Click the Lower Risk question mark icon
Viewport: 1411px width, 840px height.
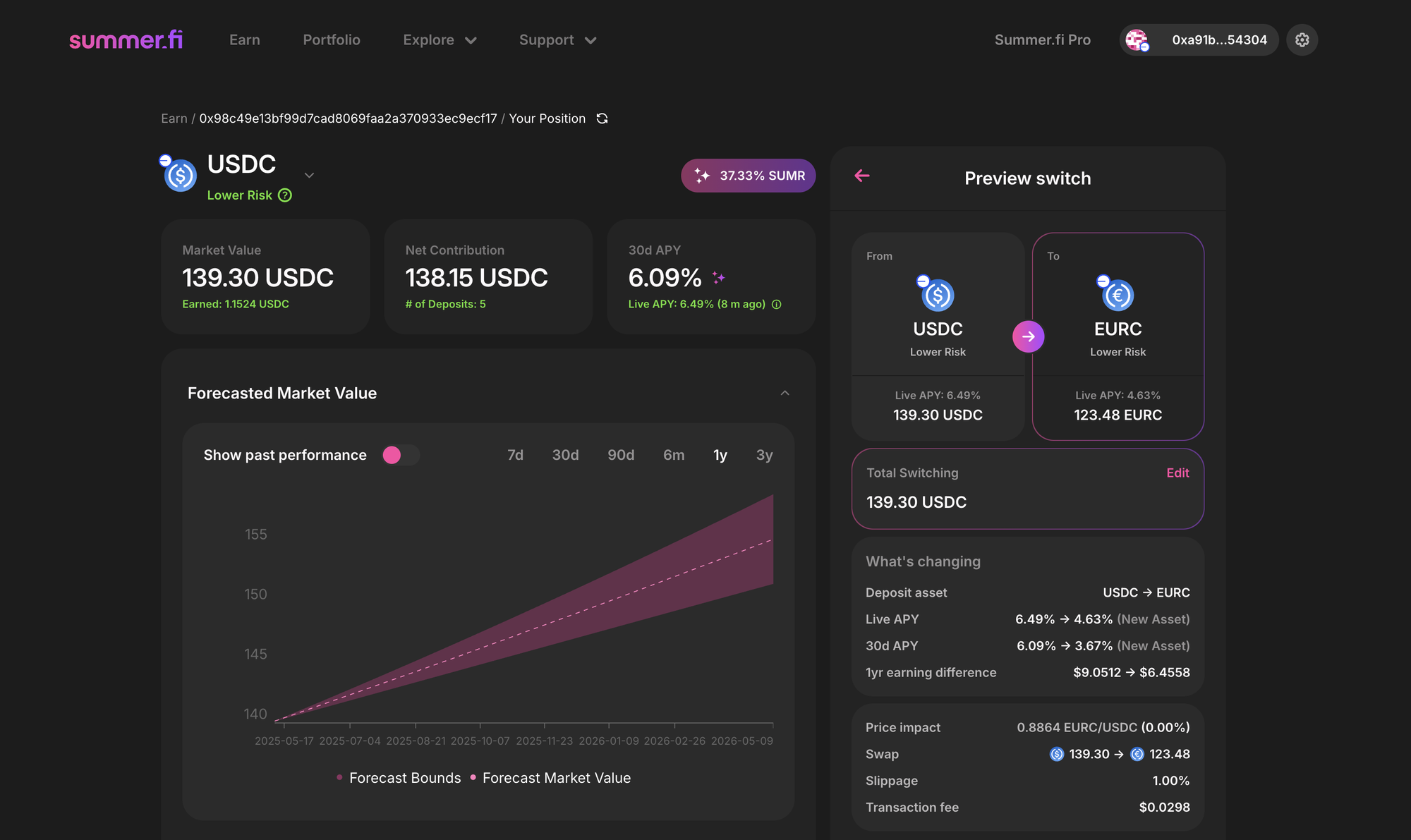(285, 195)
